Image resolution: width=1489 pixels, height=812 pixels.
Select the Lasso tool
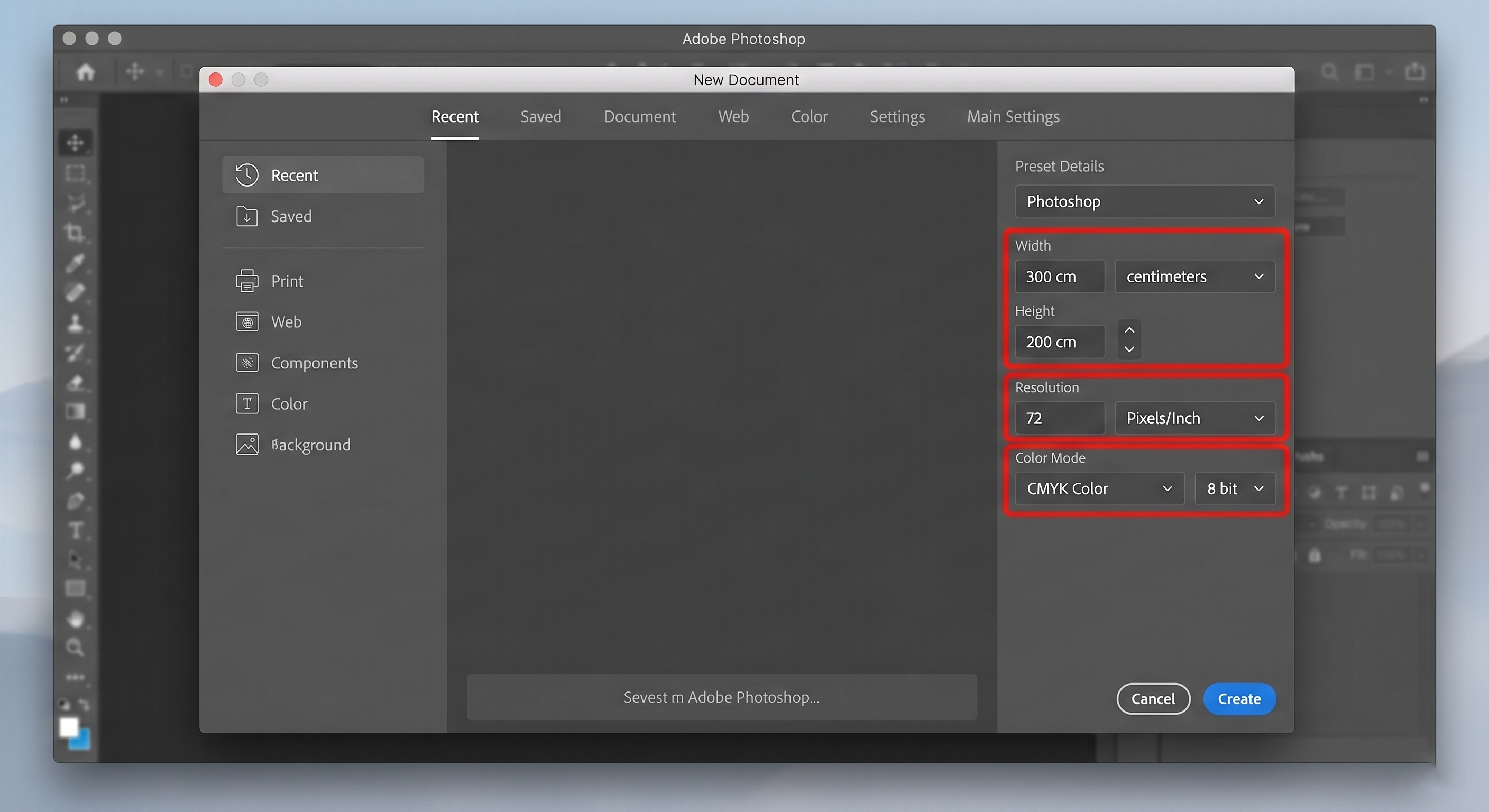click(75, 203)
